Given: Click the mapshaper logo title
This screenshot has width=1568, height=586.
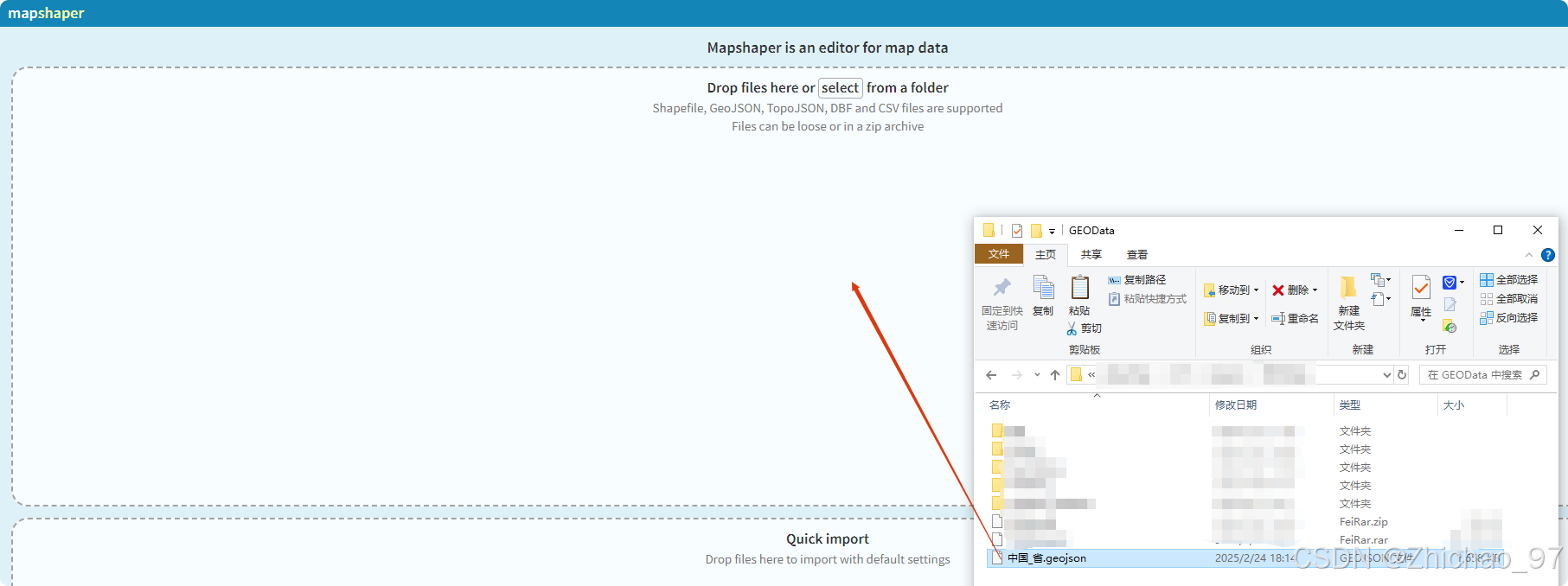Looking at the screenshot, I should pos(46,13).
